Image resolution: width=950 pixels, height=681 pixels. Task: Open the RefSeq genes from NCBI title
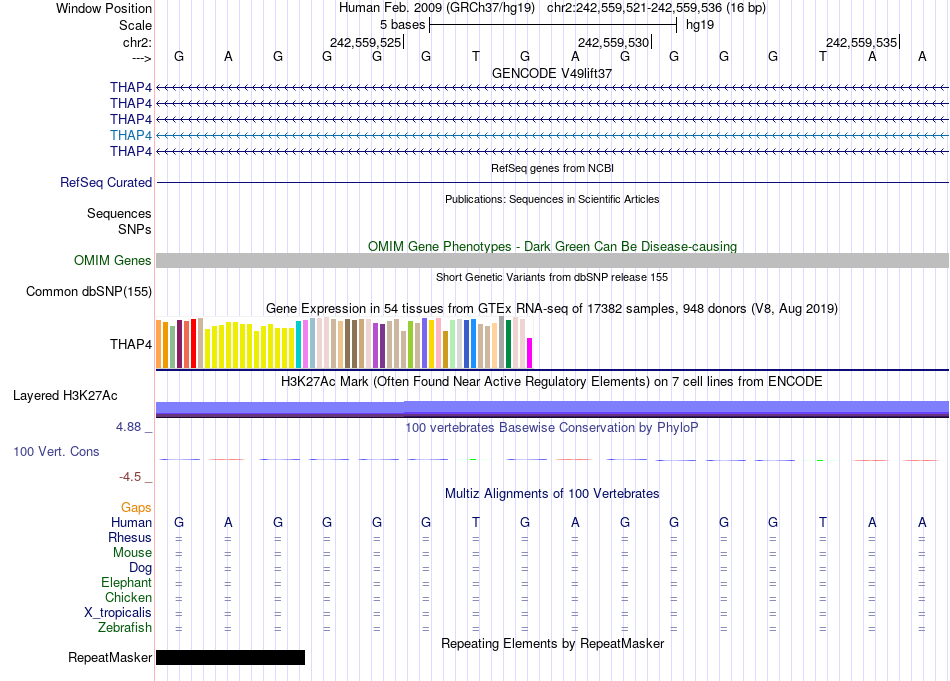pos(552,168)
